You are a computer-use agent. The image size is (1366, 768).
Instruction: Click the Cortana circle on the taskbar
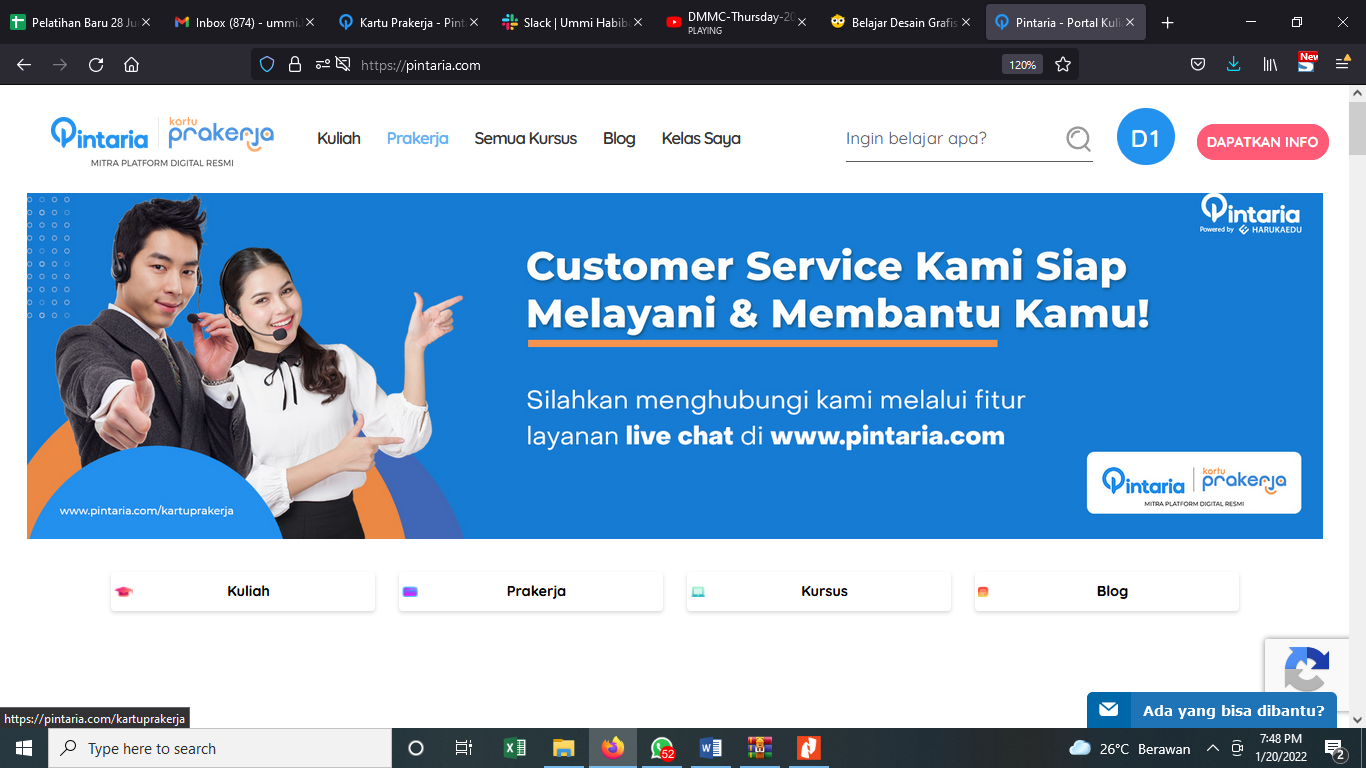coord(416,748)
